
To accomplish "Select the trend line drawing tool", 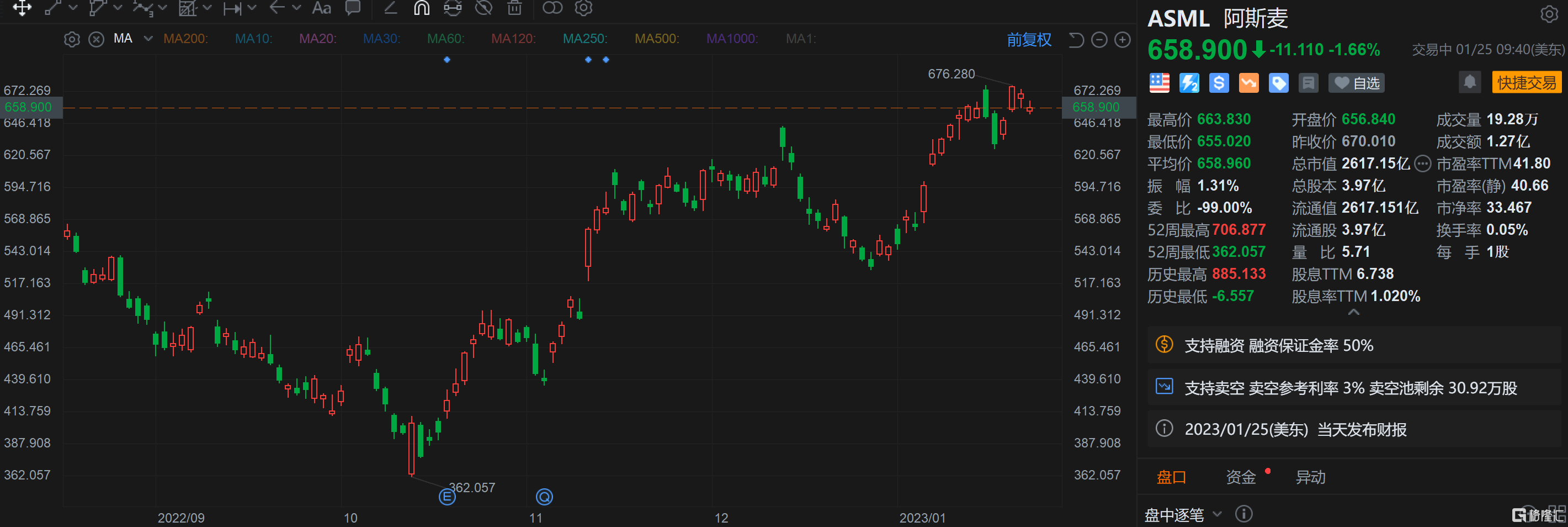I will tap(55, 8).
